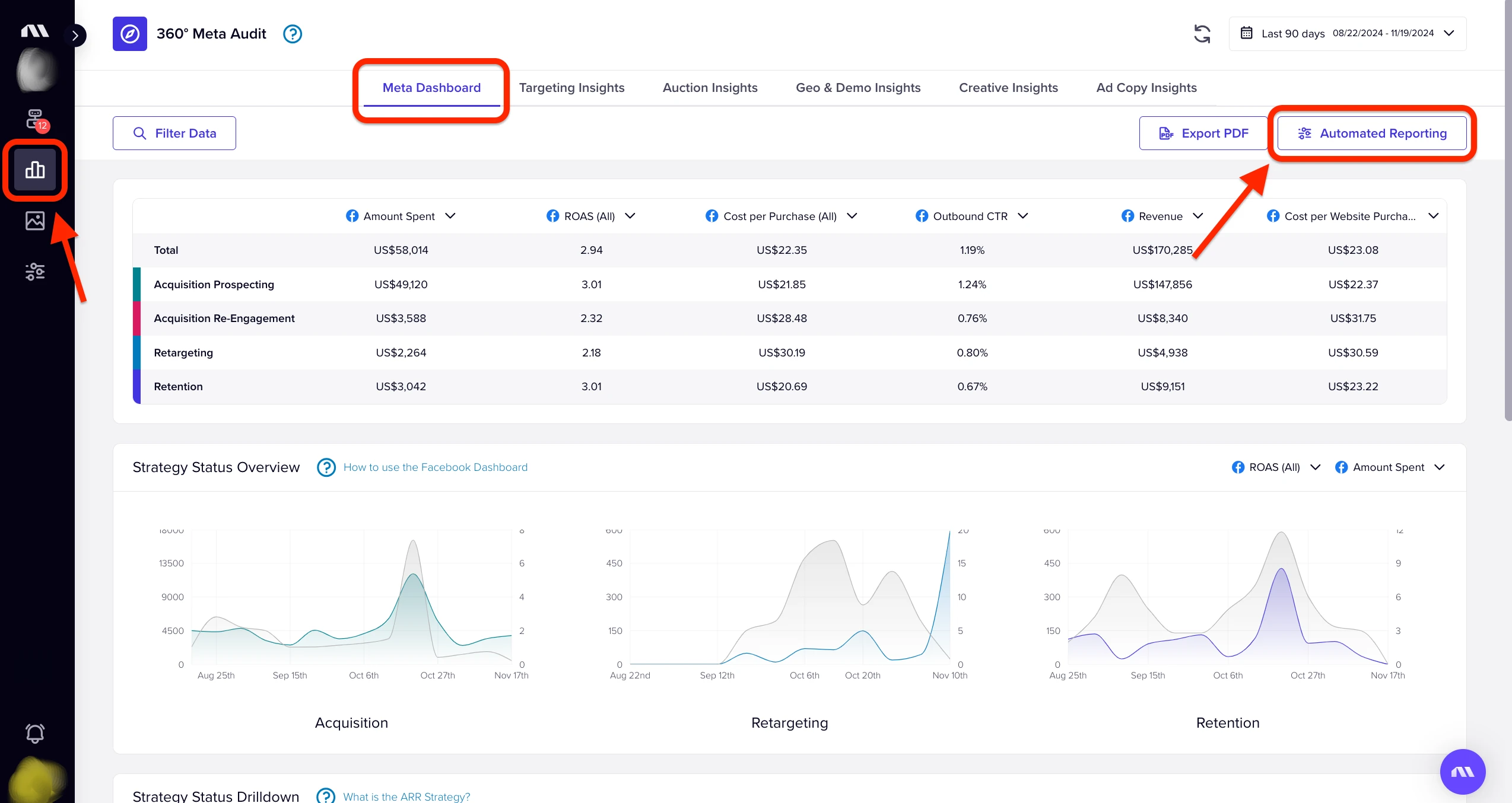1512x803 pixels.
Task: Select the Total row label
Action: (166, 250)
